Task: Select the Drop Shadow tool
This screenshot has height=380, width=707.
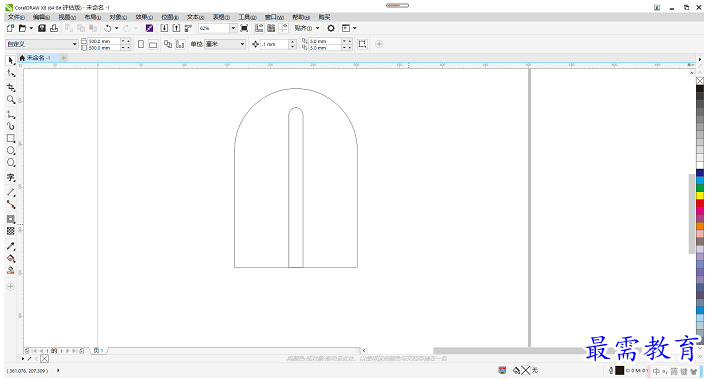Action: point(11,219)
